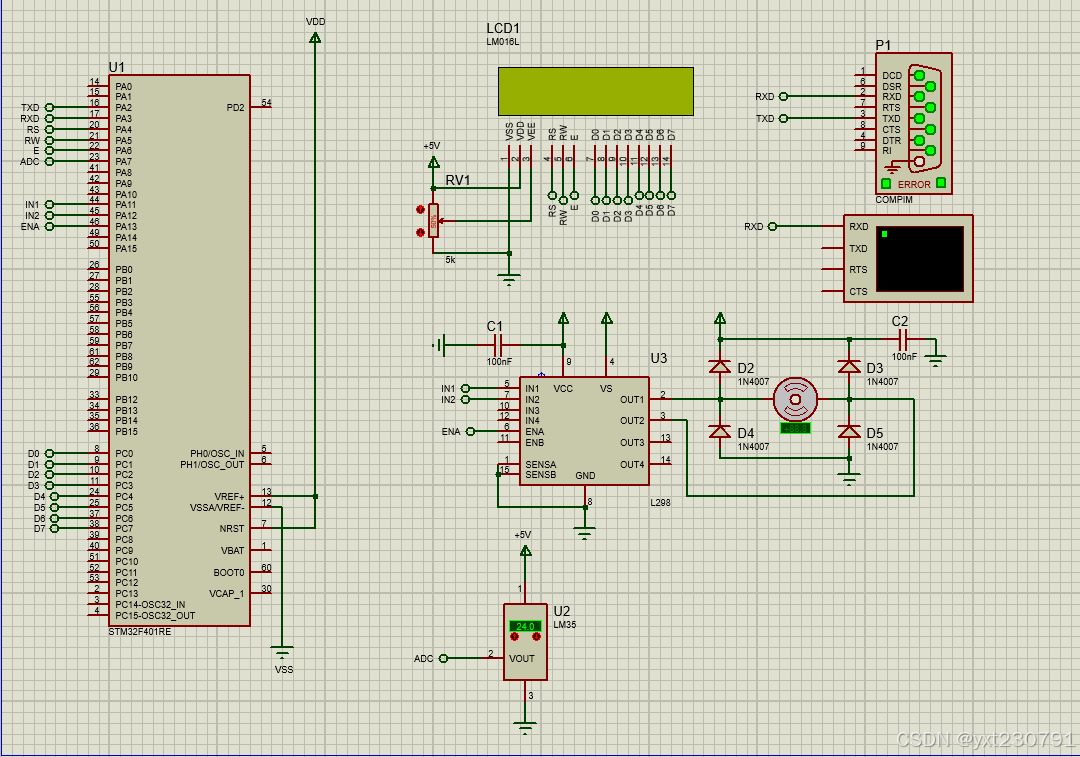Select the IN1 terminal at L298
This screenshot has height=757, width=1080.
click(x=465, y=388)
